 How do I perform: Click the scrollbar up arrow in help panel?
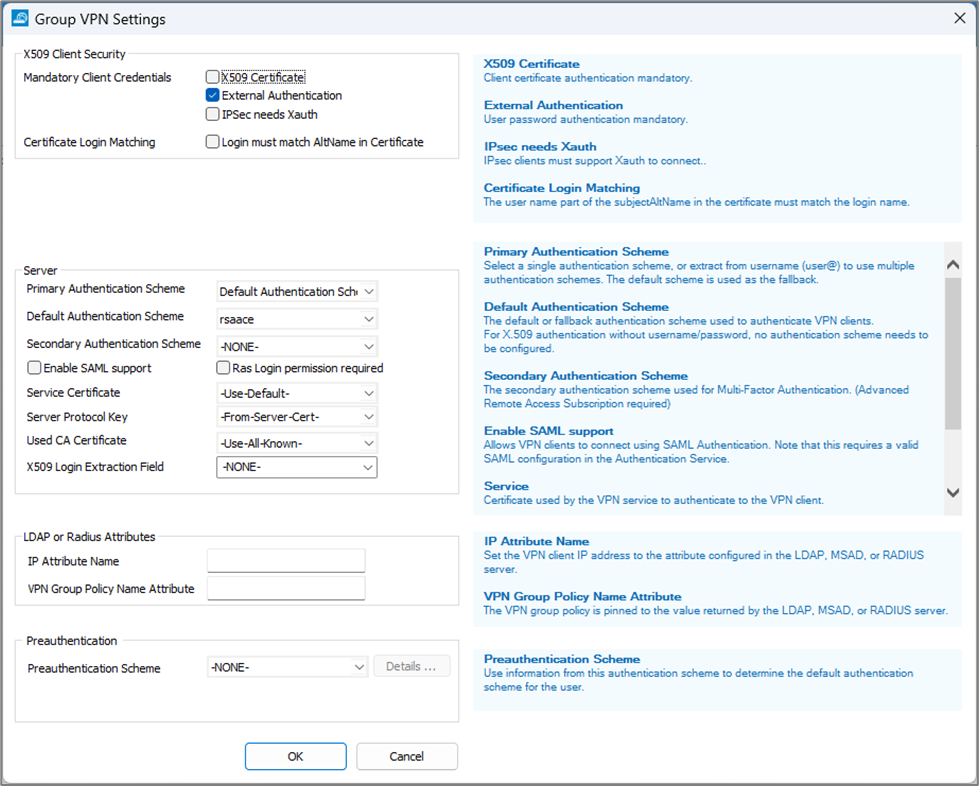[x=952, y=264]
